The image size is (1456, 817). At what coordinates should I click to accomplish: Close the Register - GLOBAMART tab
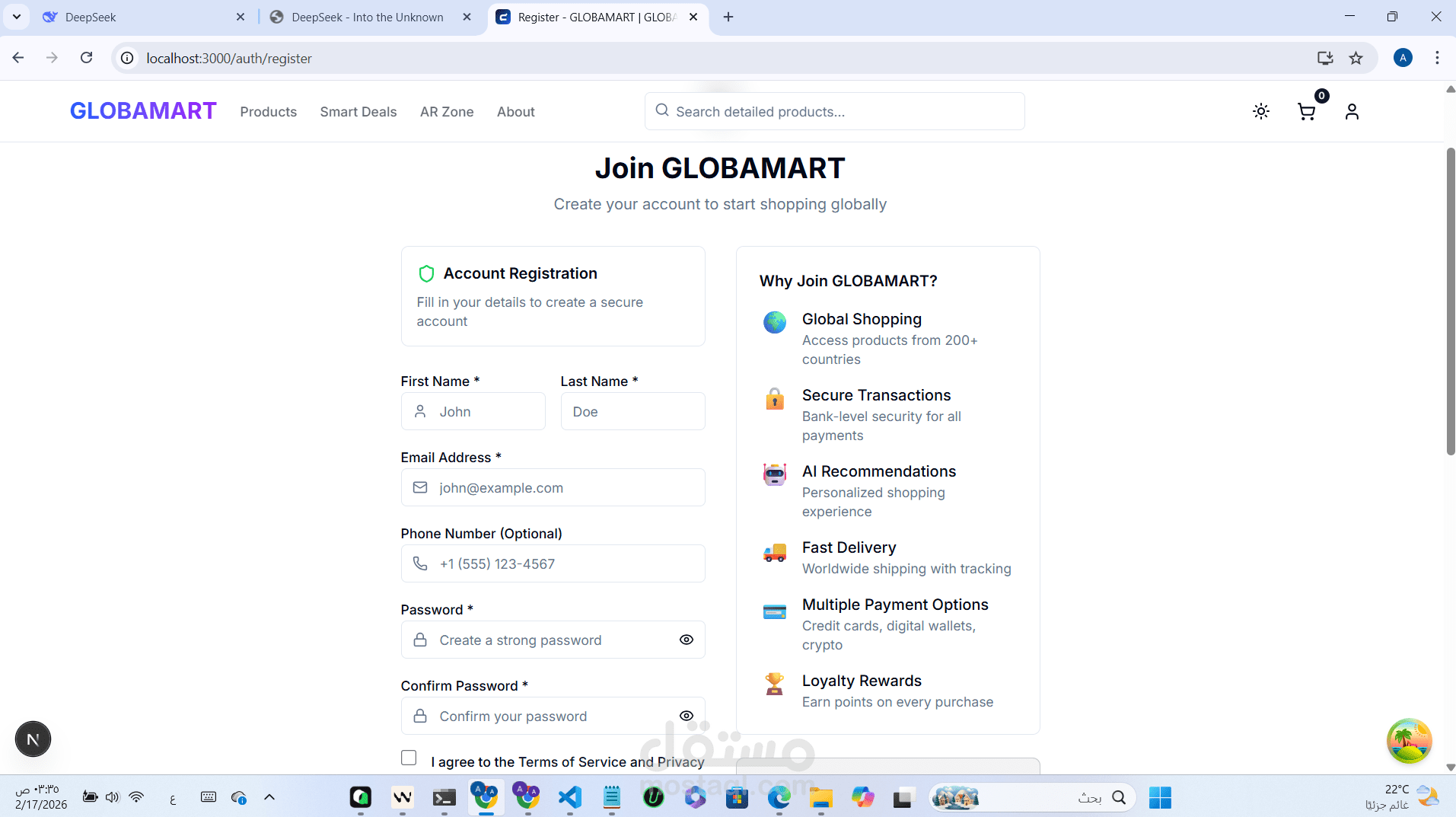pyautogui.click(x=693, y=17)
